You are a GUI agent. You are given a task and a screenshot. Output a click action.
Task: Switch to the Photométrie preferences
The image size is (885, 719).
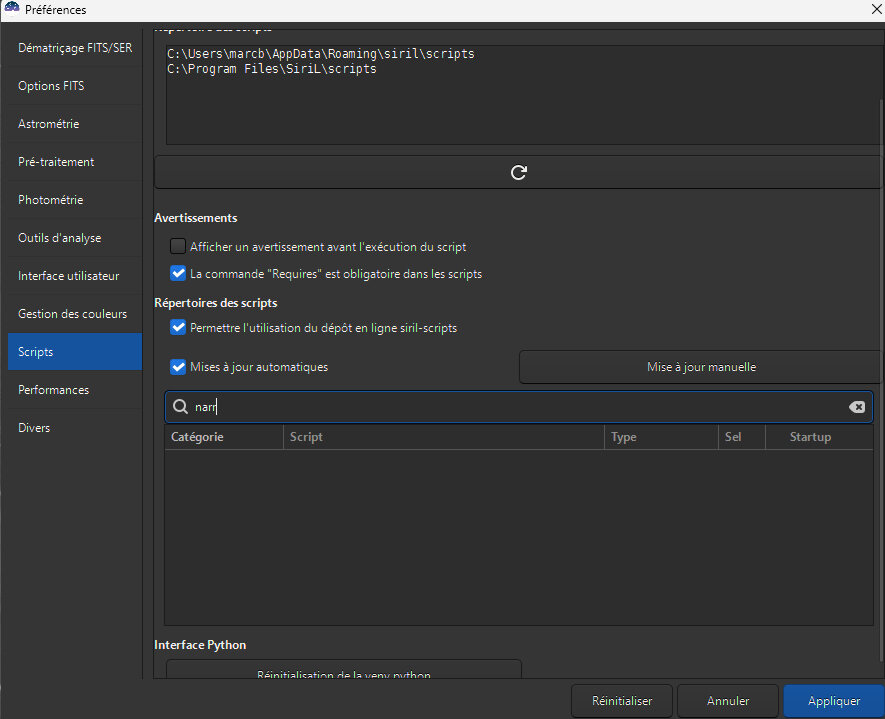point(75,200)
